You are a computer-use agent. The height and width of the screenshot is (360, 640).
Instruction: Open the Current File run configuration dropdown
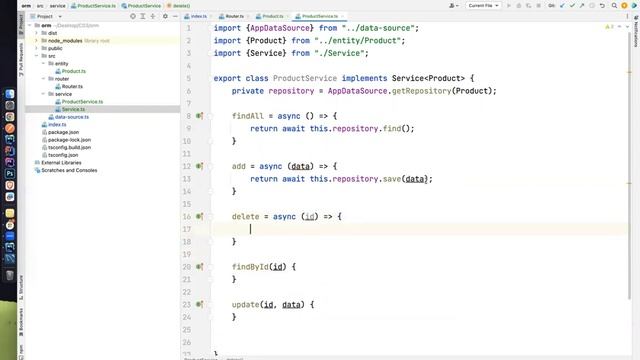pyautogui.click(x=483, y=6)
